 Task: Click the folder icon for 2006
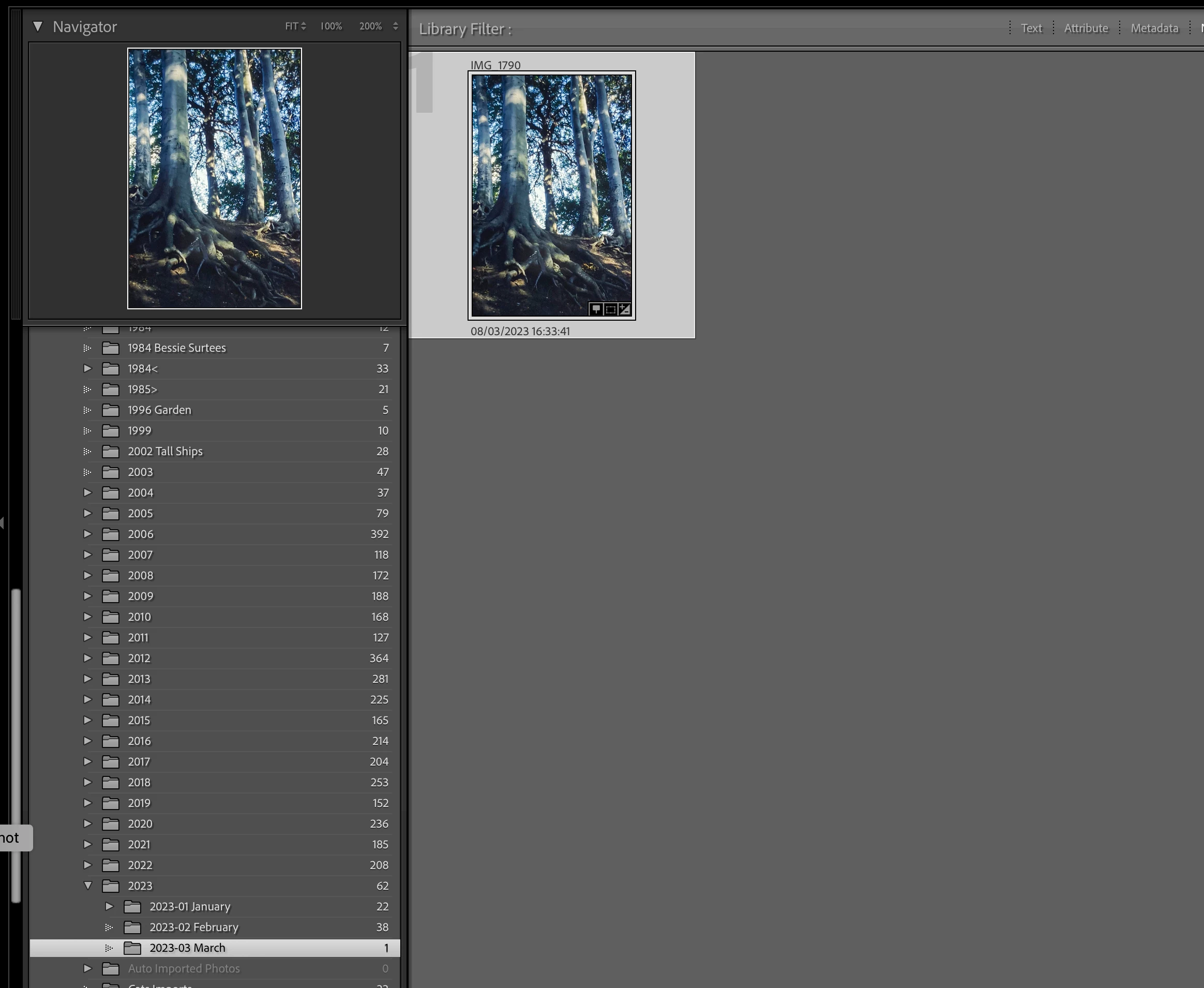110,534
